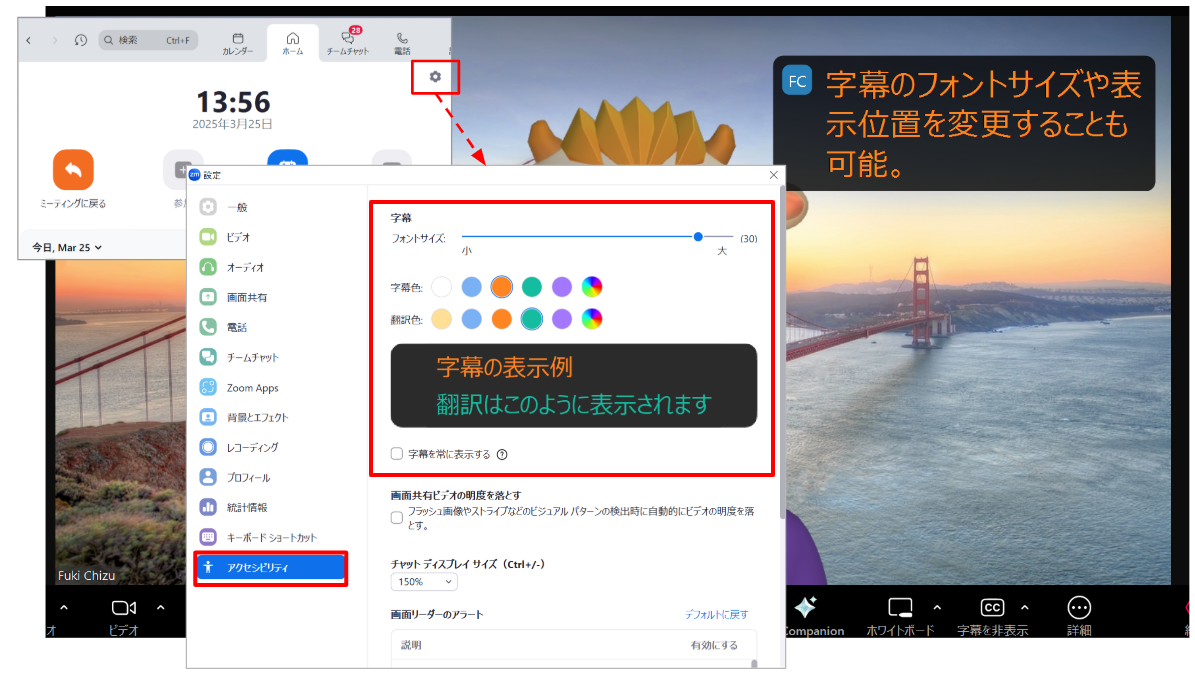
Task: Choose green caption color swatch
Action: pos(532,287)
